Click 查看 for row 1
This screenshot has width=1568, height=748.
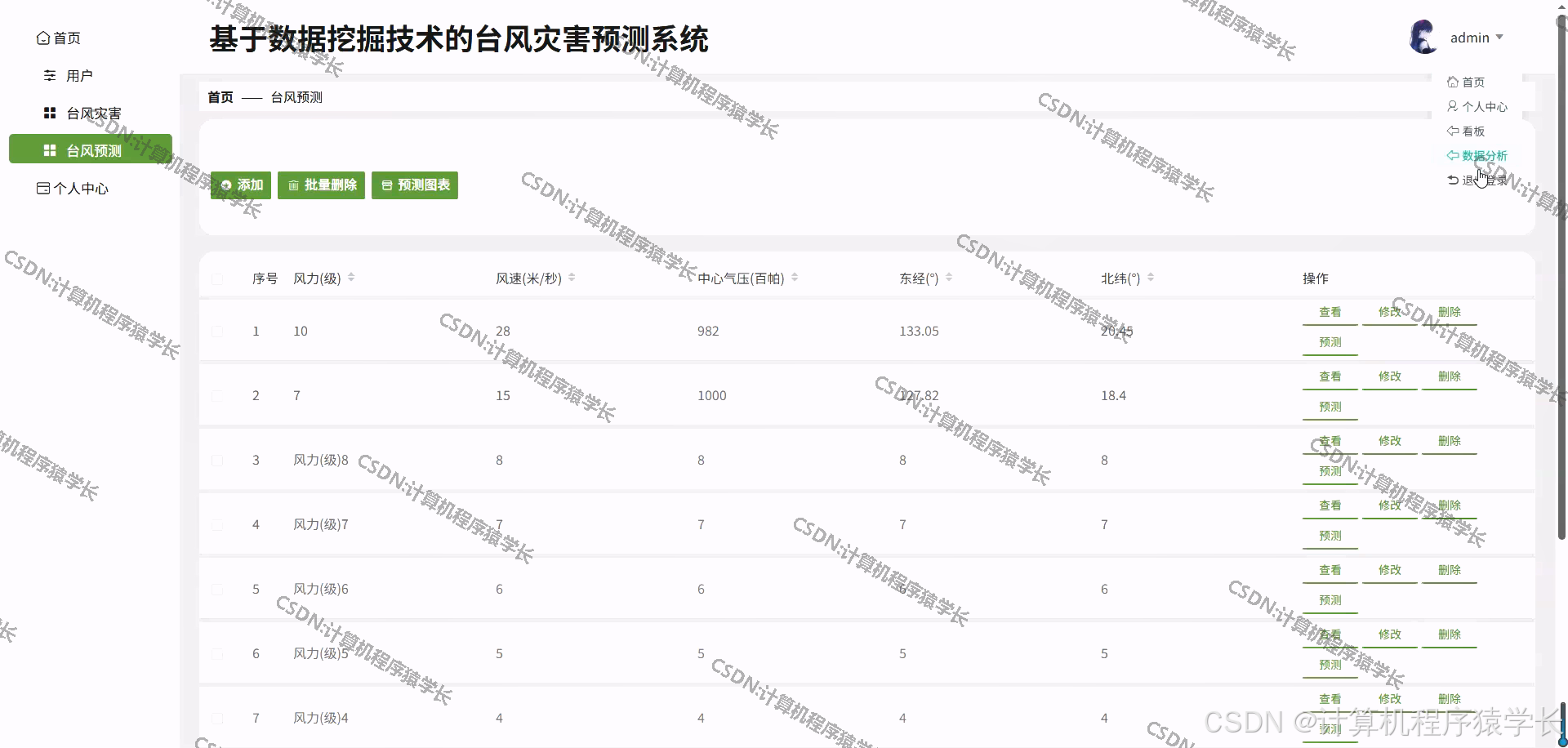(1330, 313)
